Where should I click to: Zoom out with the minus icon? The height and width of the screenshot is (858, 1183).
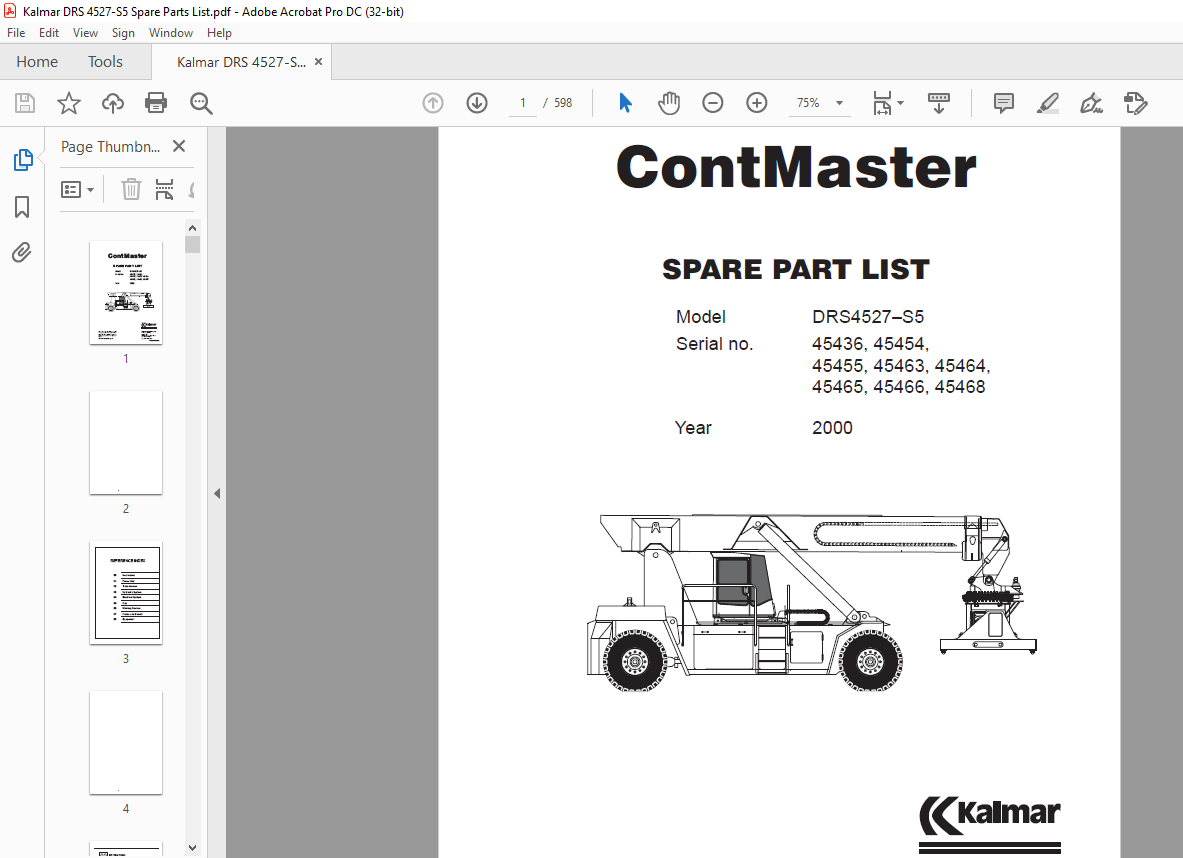(x=712, y=103)
